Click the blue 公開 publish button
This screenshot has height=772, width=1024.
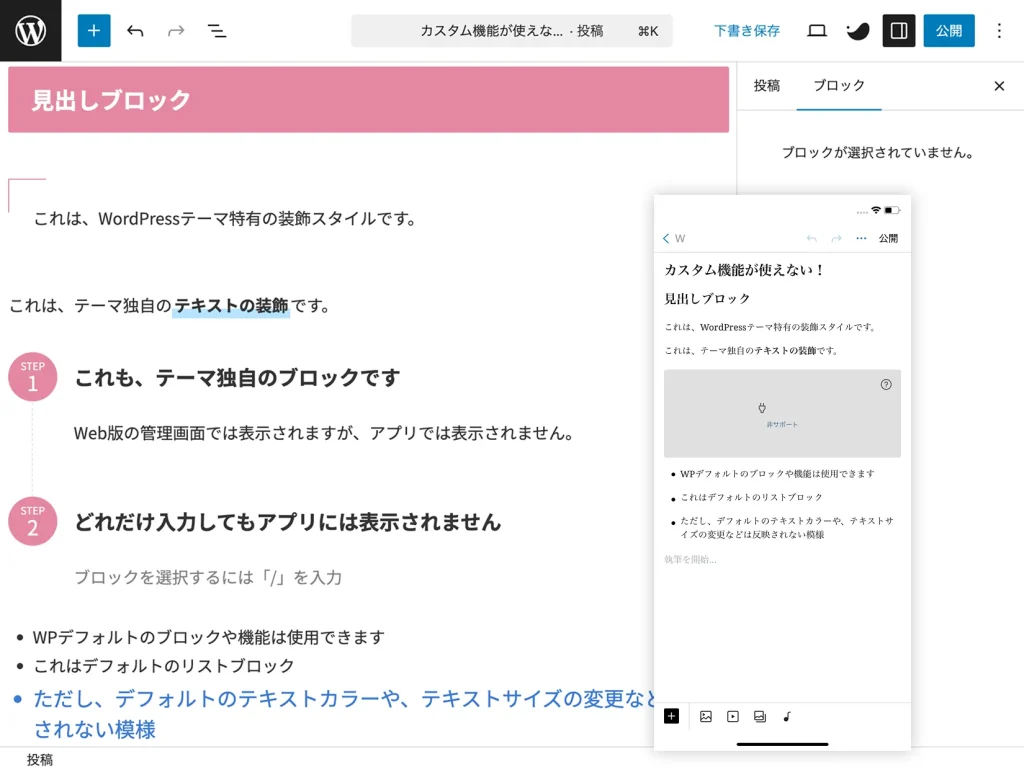949,31
